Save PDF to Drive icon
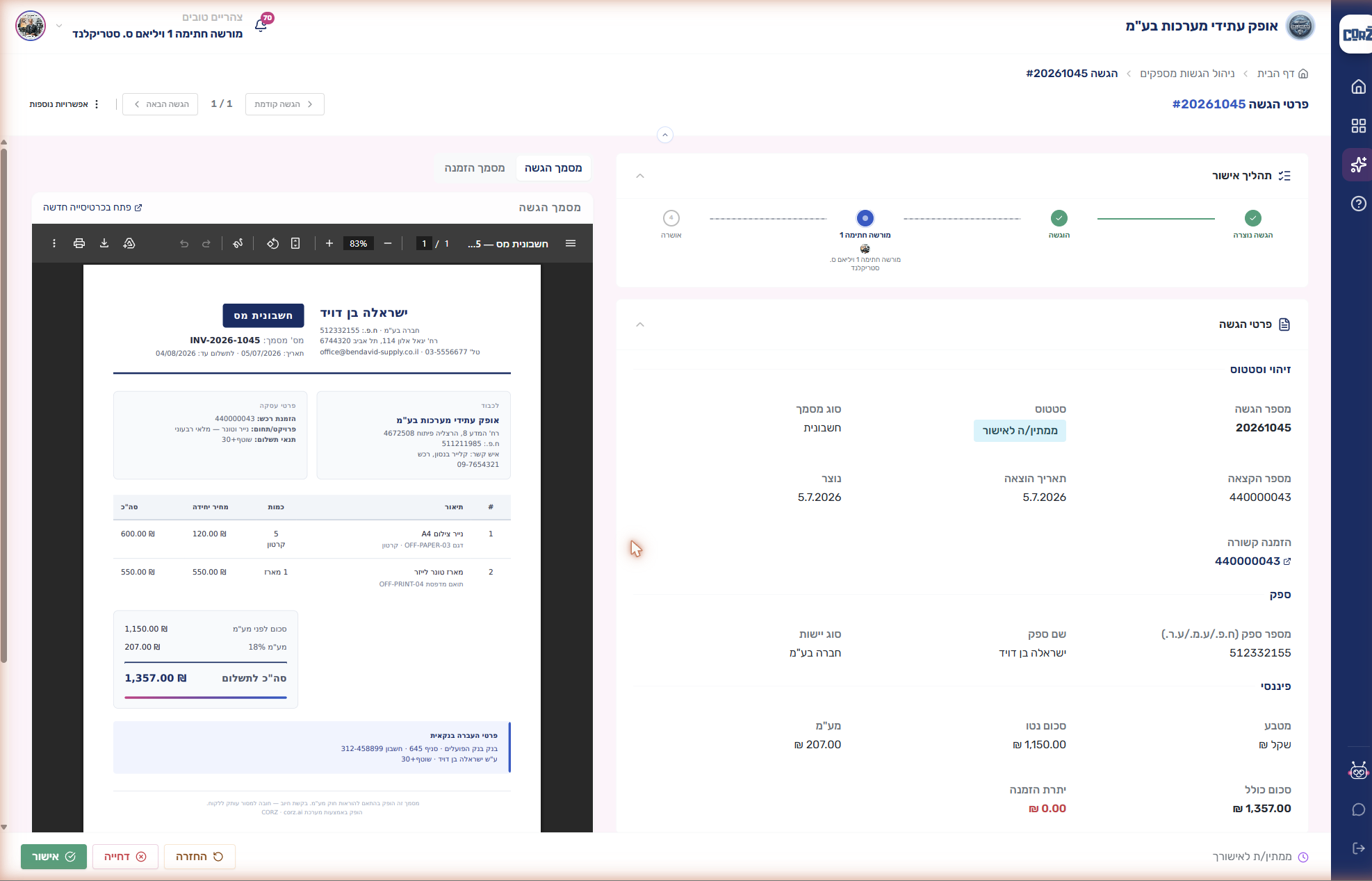Viewport: 1372px width, 881px height. 129,243
